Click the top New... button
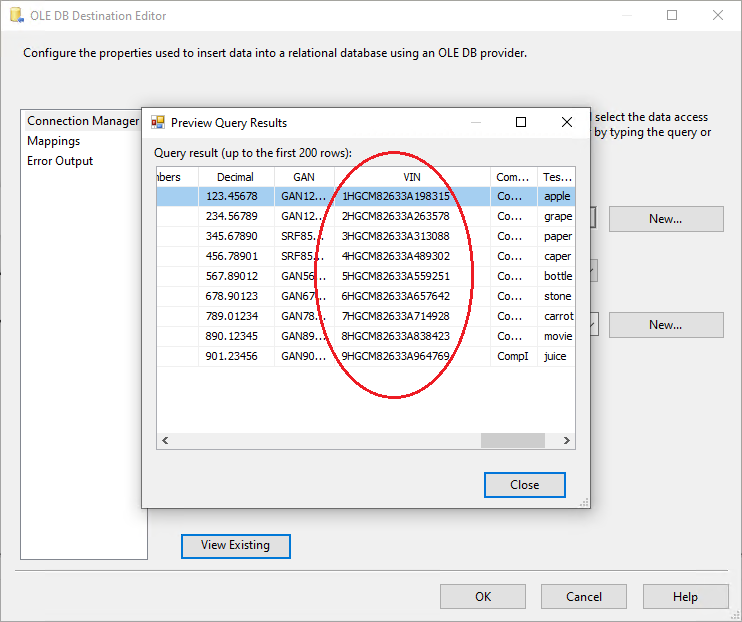 pyautogui.click(x=665, y=219)
